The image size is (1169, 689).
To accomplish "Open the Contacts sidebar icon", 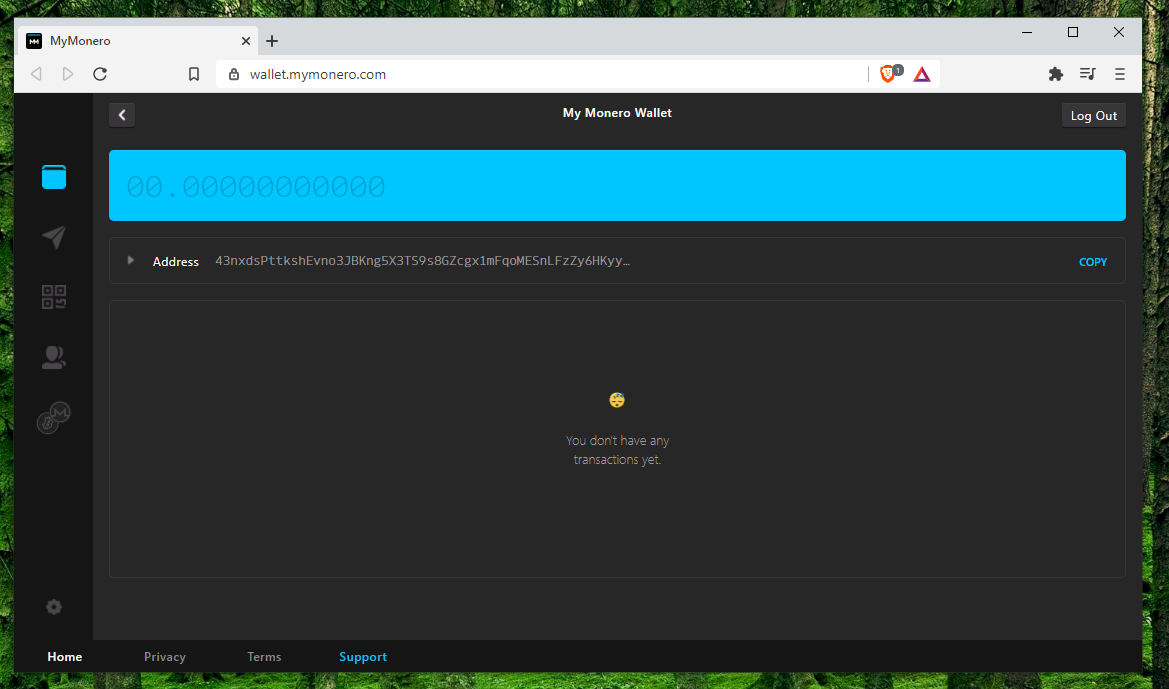I will [54, 357].
